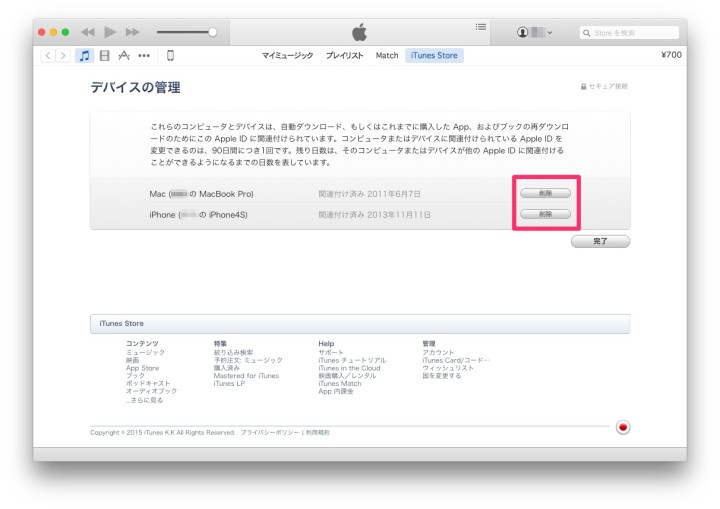
Task: Adjust the volume slider knob
Action: [x=212, y=32]
